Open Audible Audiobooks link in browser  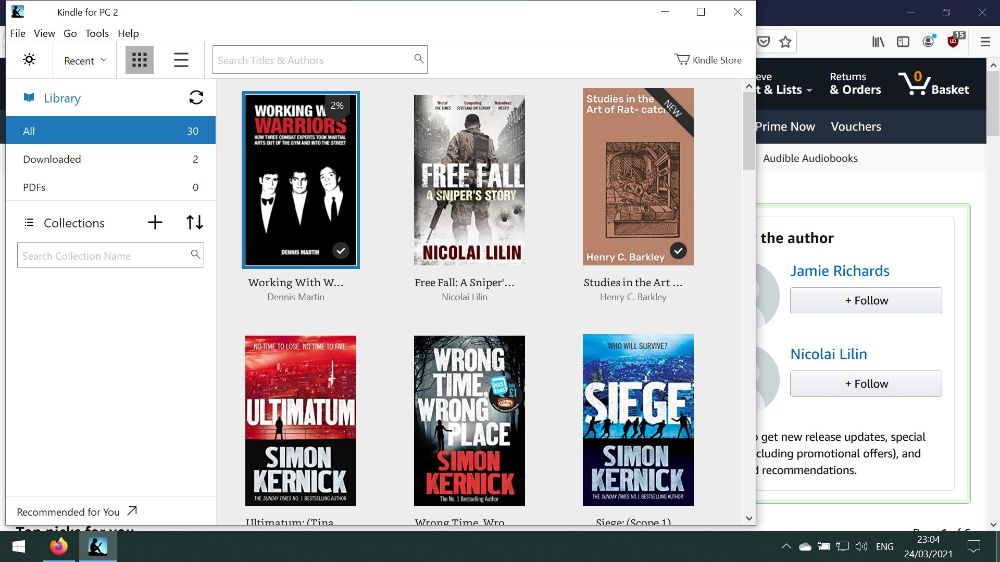[x=810, y=158]
